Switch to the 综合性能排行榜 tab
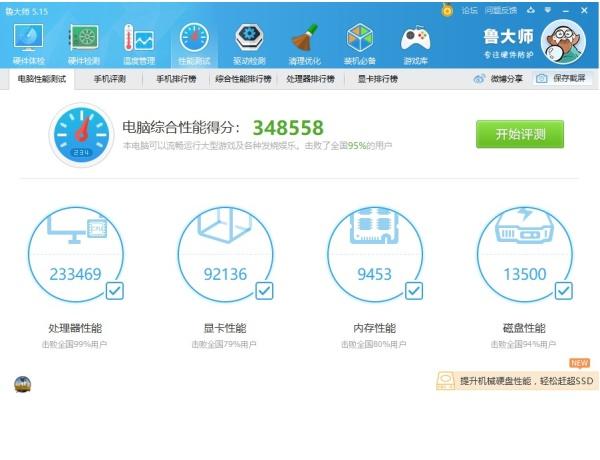600x460 pixels. [243, 79]
